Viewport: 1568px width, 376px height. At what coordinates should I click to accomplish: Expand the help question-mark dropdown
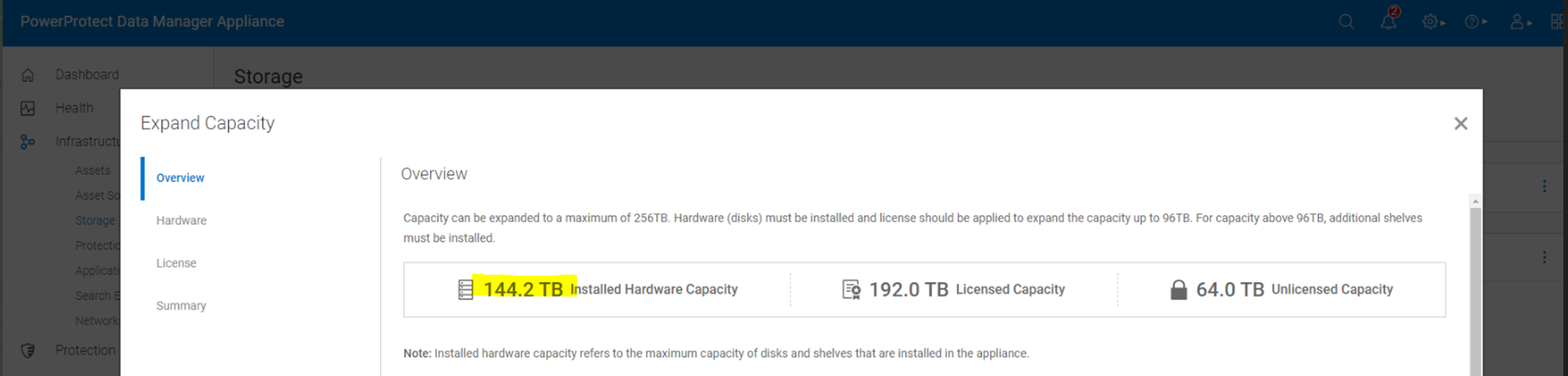coord(1475,22)
